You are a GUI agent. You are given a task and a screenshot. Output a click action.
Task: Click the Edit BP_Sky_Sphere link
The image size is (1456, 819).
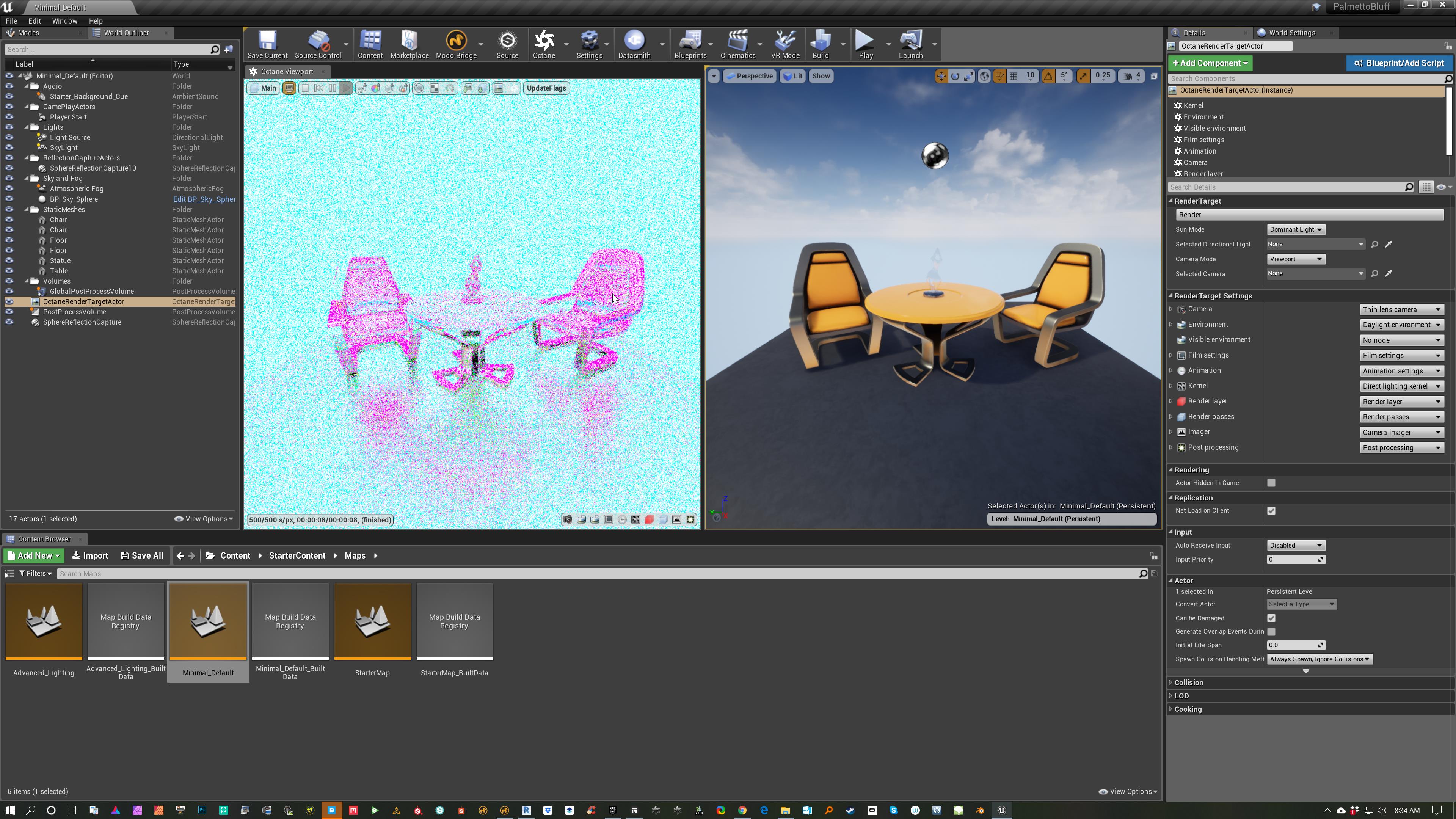[204, 199]
